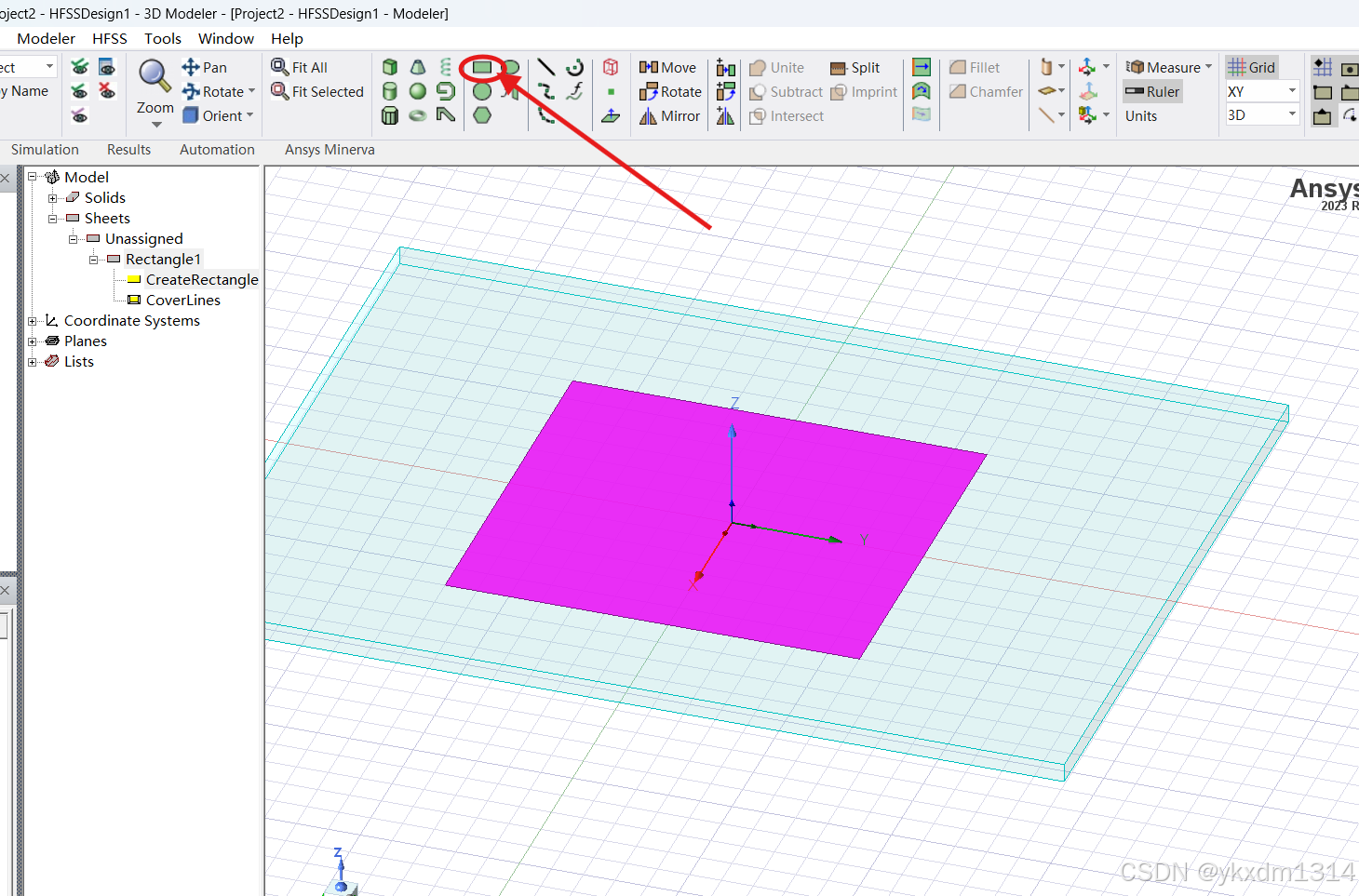Select the Draw Point tool
Viewport: 1359px width, 896px height.
[611, 91]
